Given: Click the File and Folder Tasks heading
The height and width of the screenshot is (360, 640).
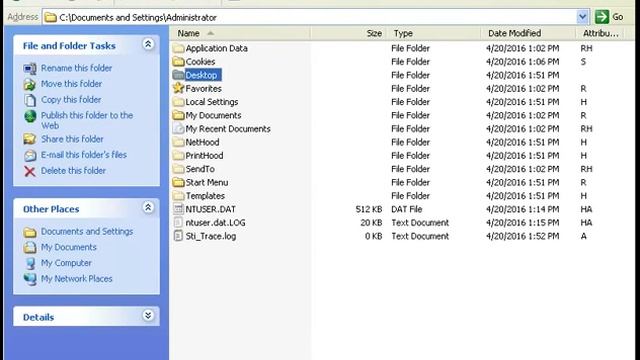Looking at the screenshot, I should tap(69, 46).
